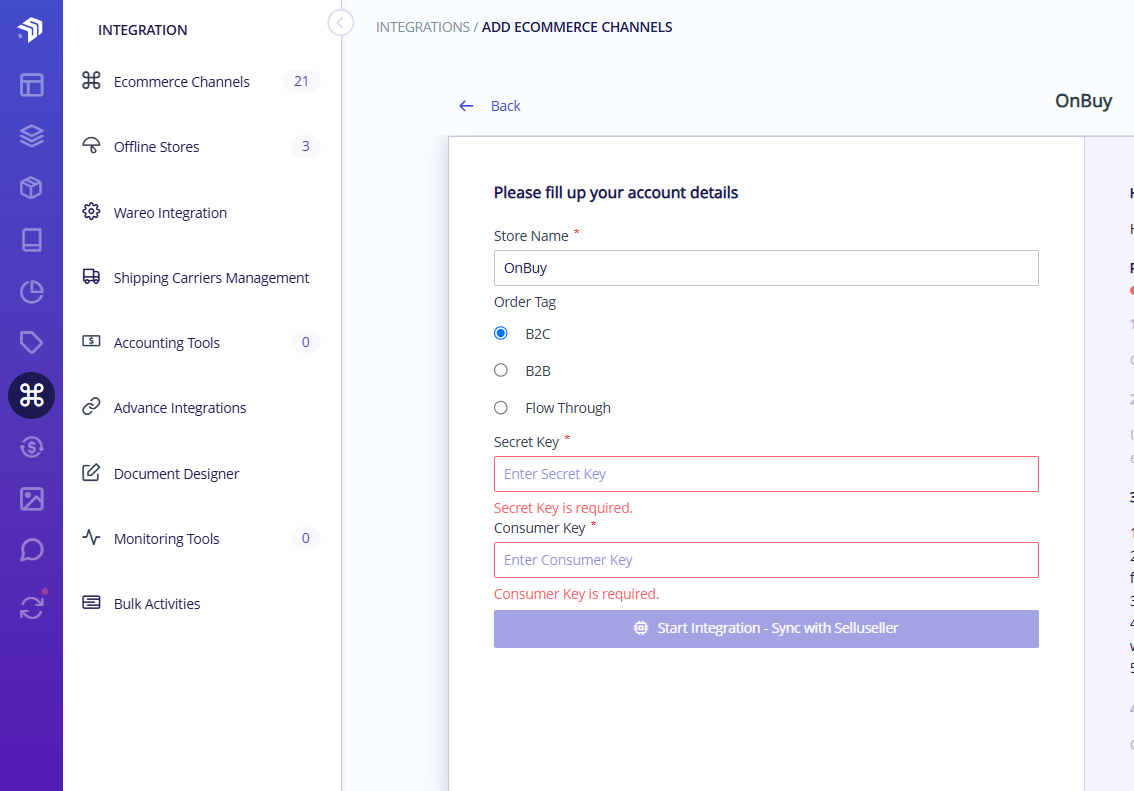Click the Shipping Carriers truck icon

91,276
